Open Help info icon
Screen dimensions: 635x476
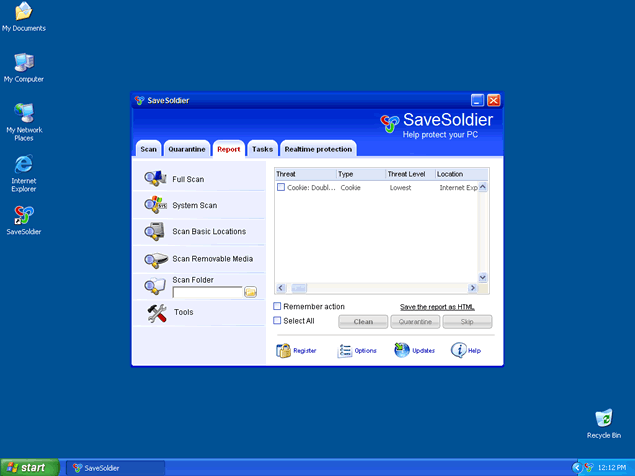click(x=459, y=350)
